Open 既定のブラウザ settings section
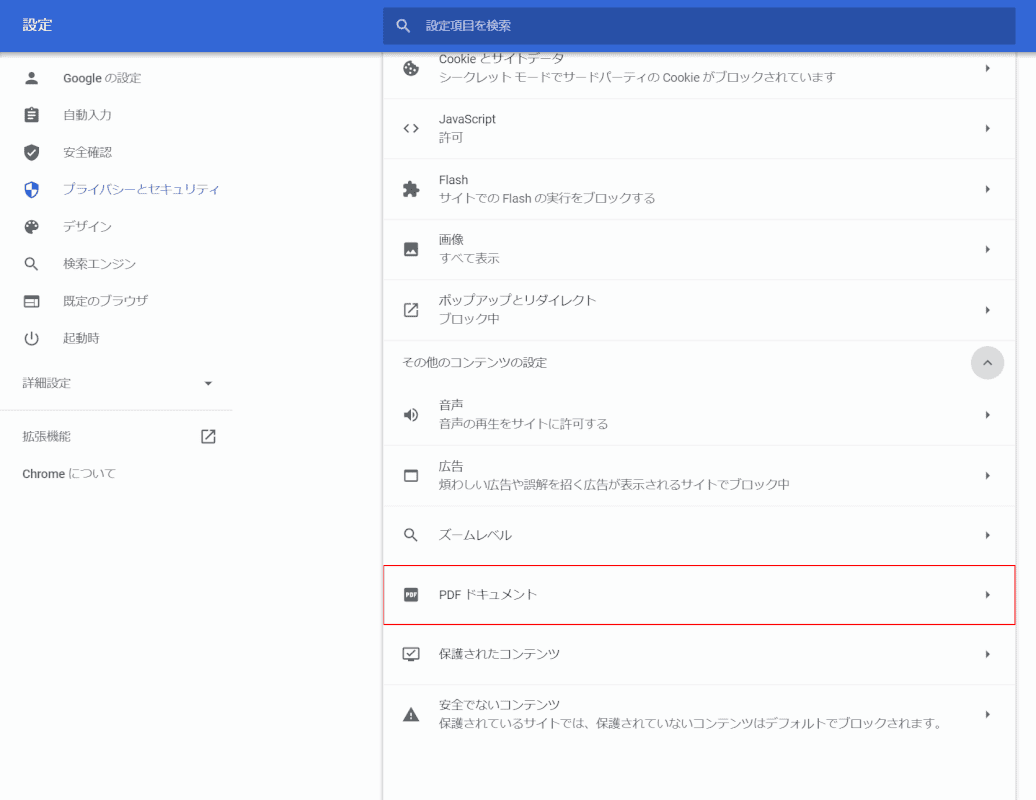Viewport: 1036px width, 800px height. 105,301
